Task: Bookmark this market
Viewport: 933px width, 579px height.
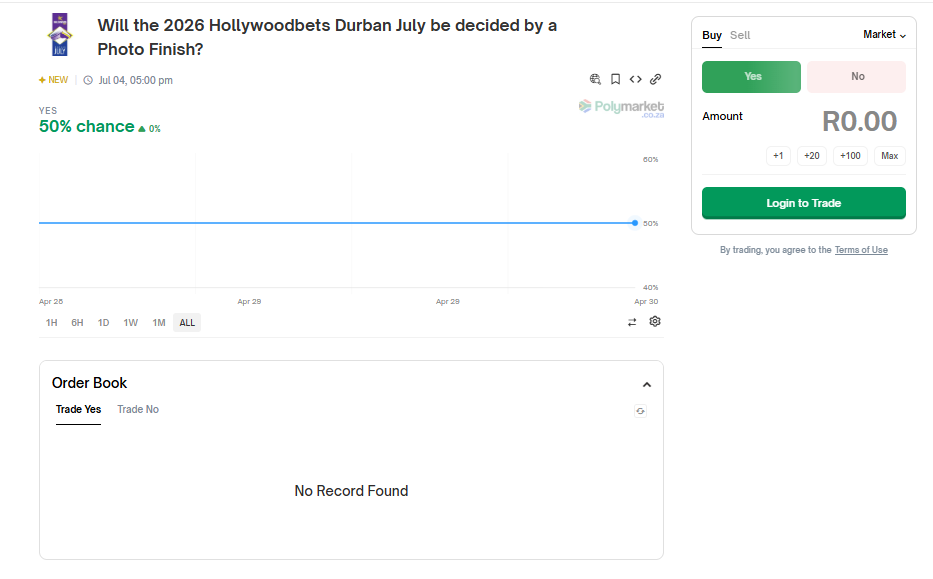Action: click(x=615, y=79)
